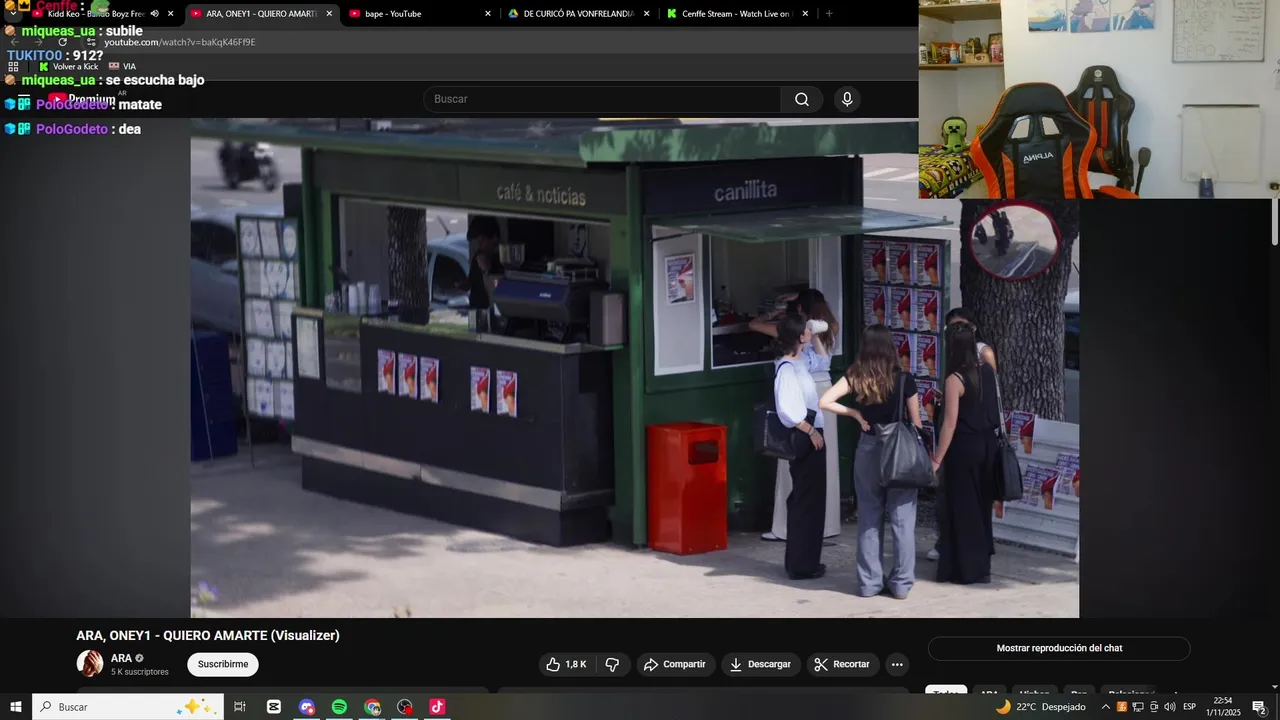Screen dimensions: 1280x720
Task: Open the browser apps grid icon
Action: coord(13,66)
